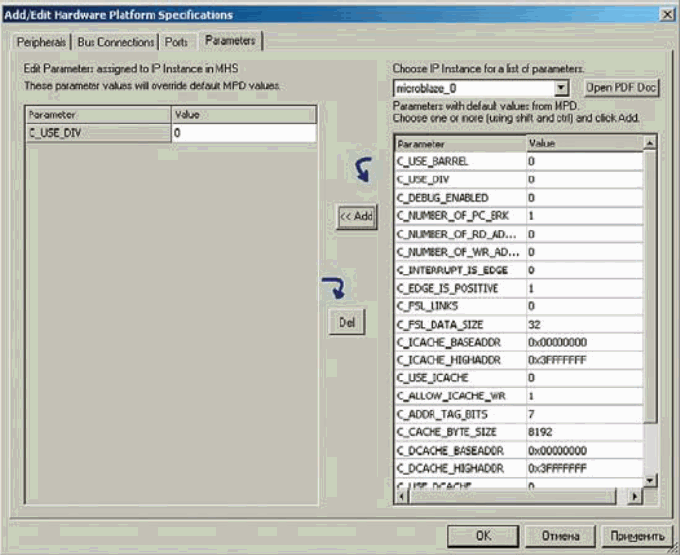Select the Ports tab

(177, 42)
